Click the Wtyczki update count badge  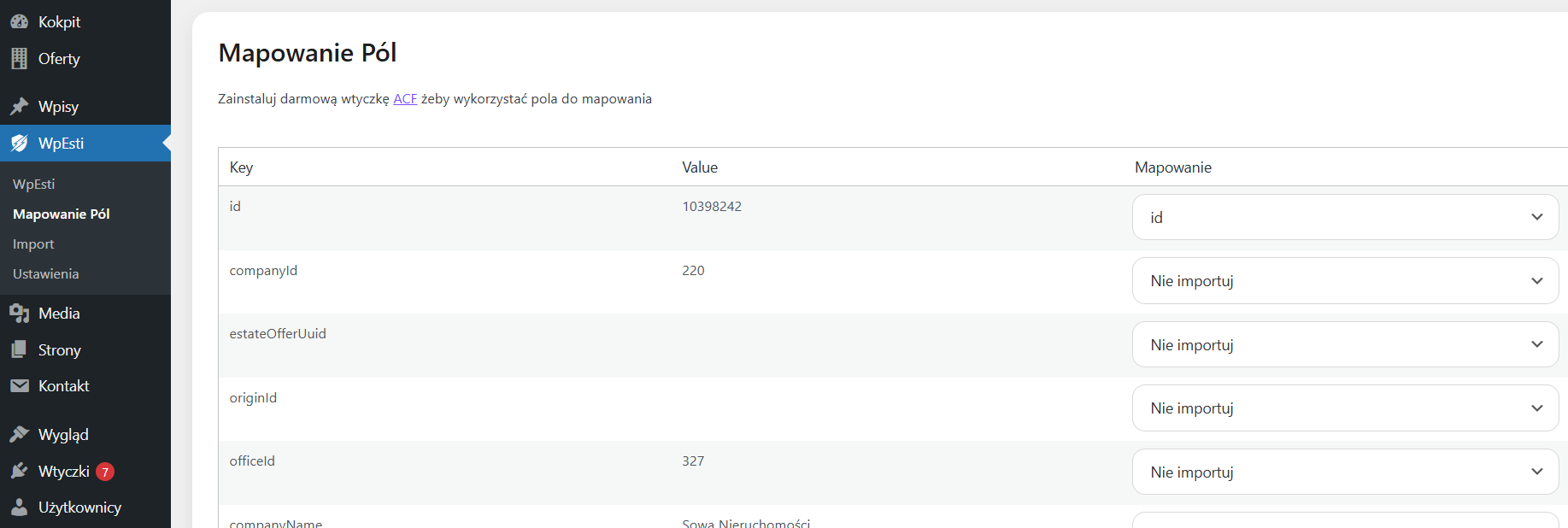point(105,472)
